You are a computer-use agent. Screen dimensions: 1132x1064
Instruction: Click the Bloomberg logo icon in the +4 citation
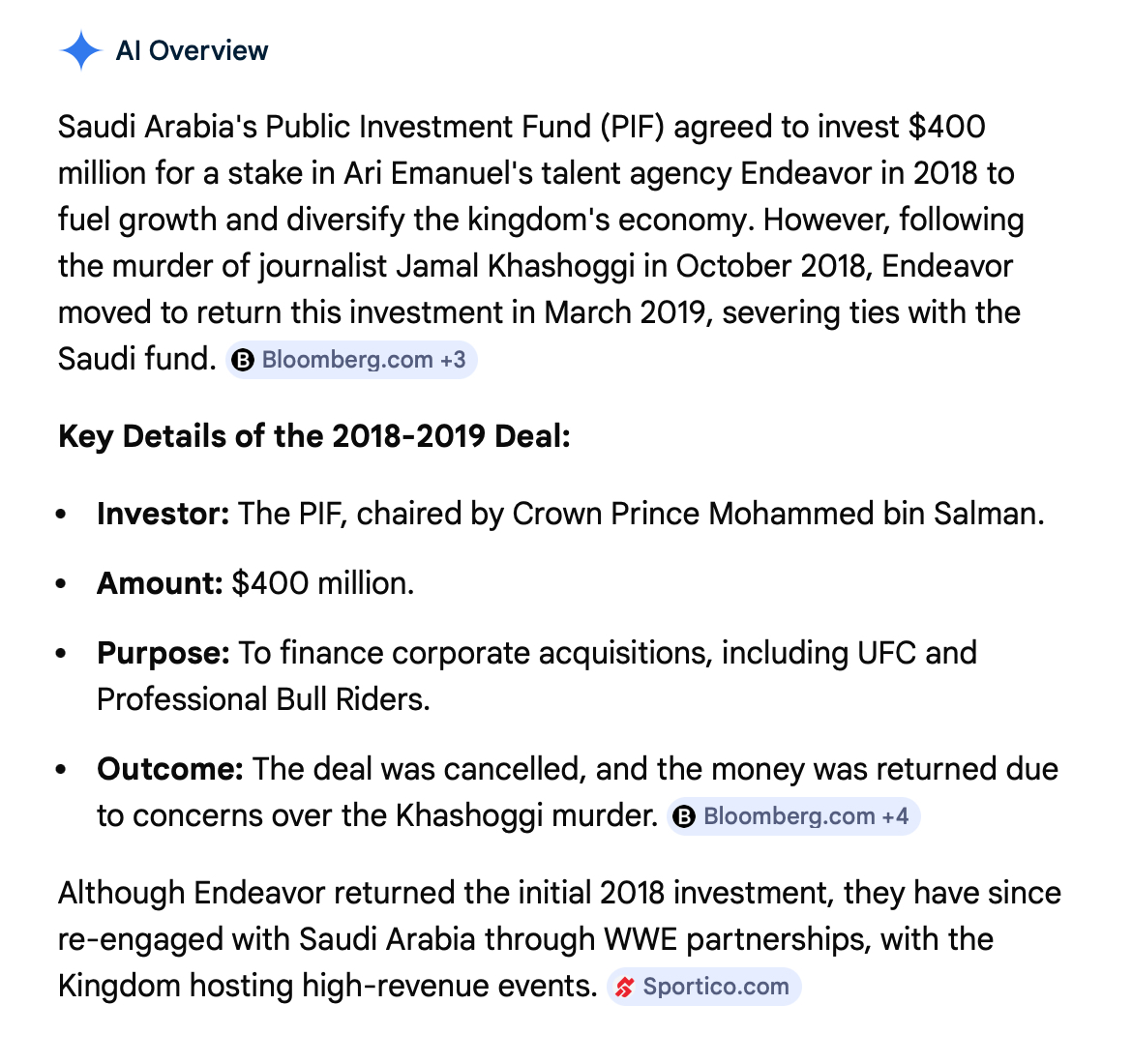click(684, 816)
